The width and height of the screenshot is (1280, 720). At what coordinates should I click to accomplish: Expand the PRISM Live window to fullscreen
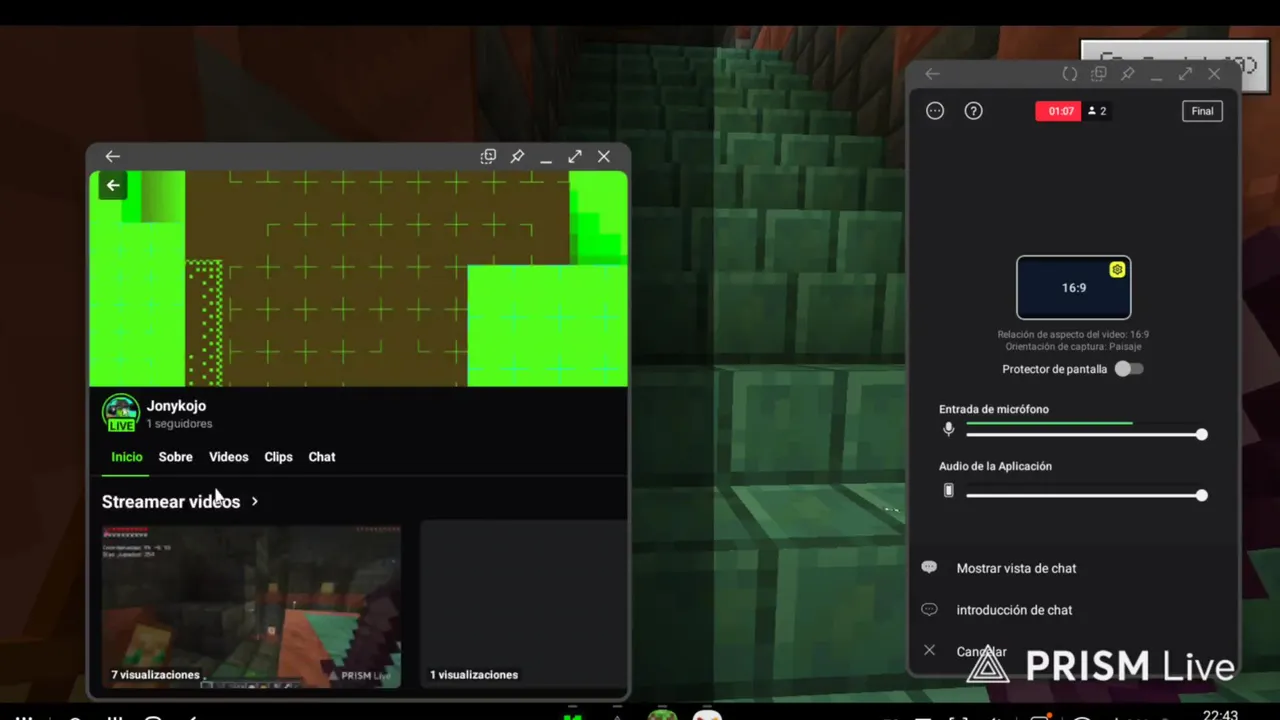tap(1185, 74)
